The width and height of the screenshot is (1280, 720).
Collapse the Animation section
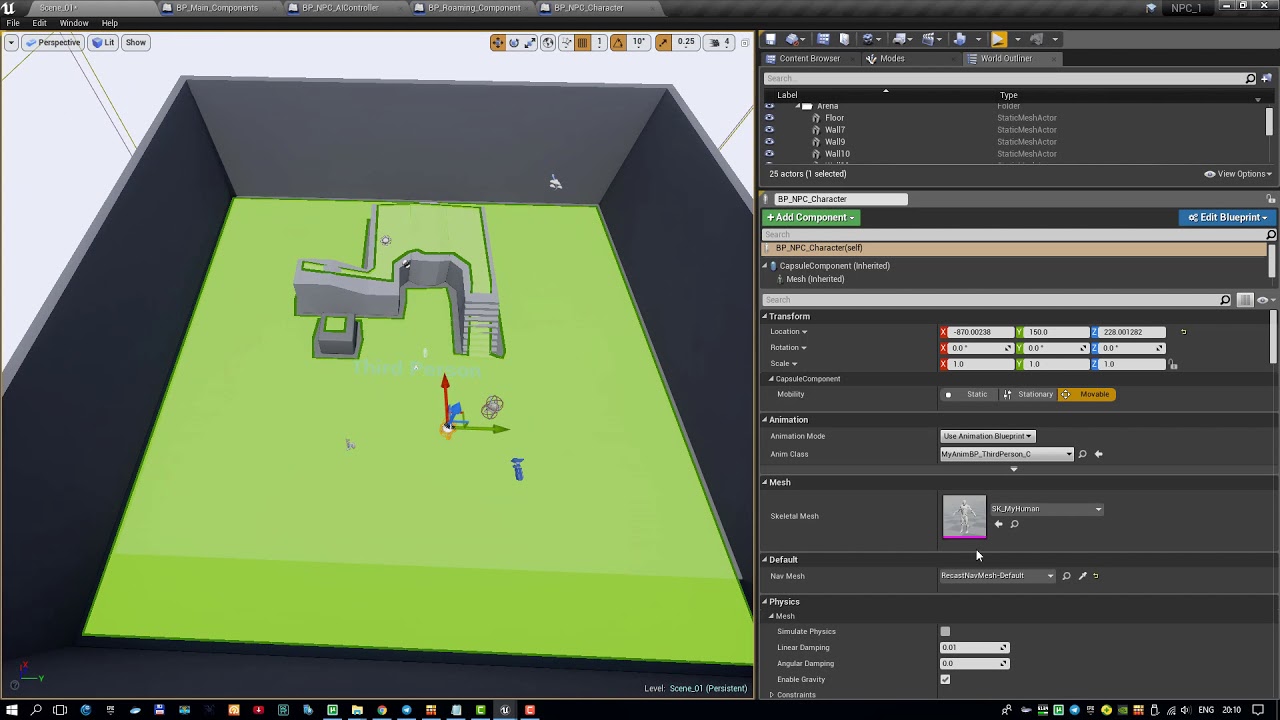click(x=765, y=420)
